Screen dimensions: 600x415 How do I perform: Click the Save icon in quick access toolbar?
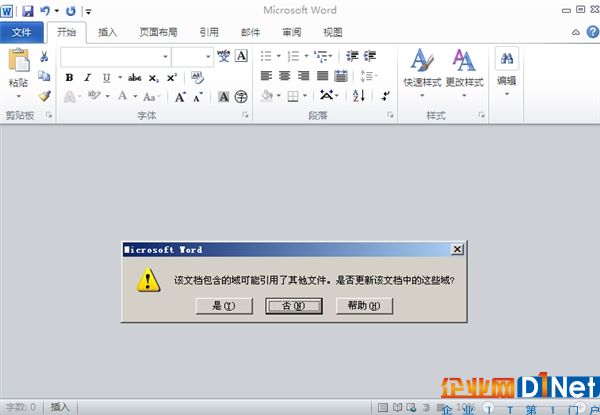28,11
